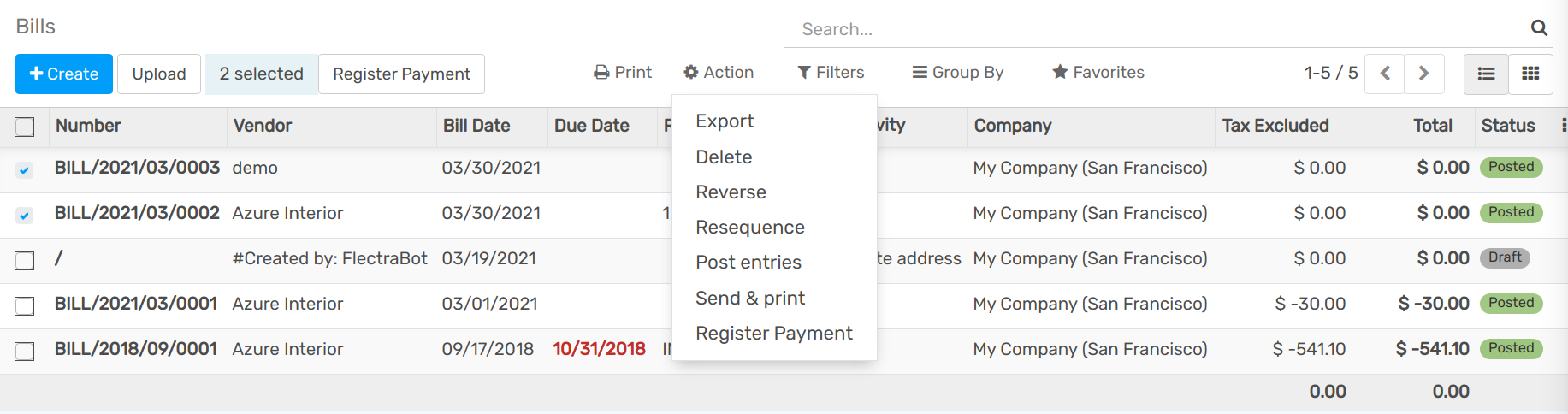1568x414 pixels.
Task: Expand the Filters dropdown
Action: pyautogui.click(x=831, y=73)
